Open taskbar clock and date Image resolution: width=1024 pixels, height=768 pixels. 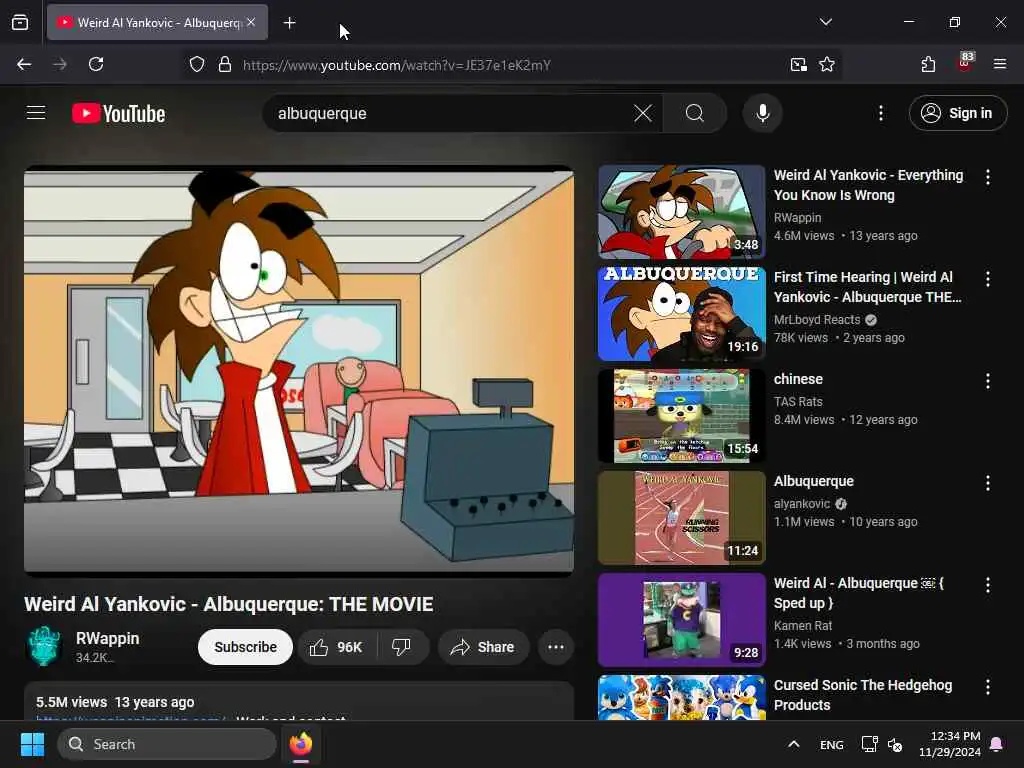coord(950,744)
